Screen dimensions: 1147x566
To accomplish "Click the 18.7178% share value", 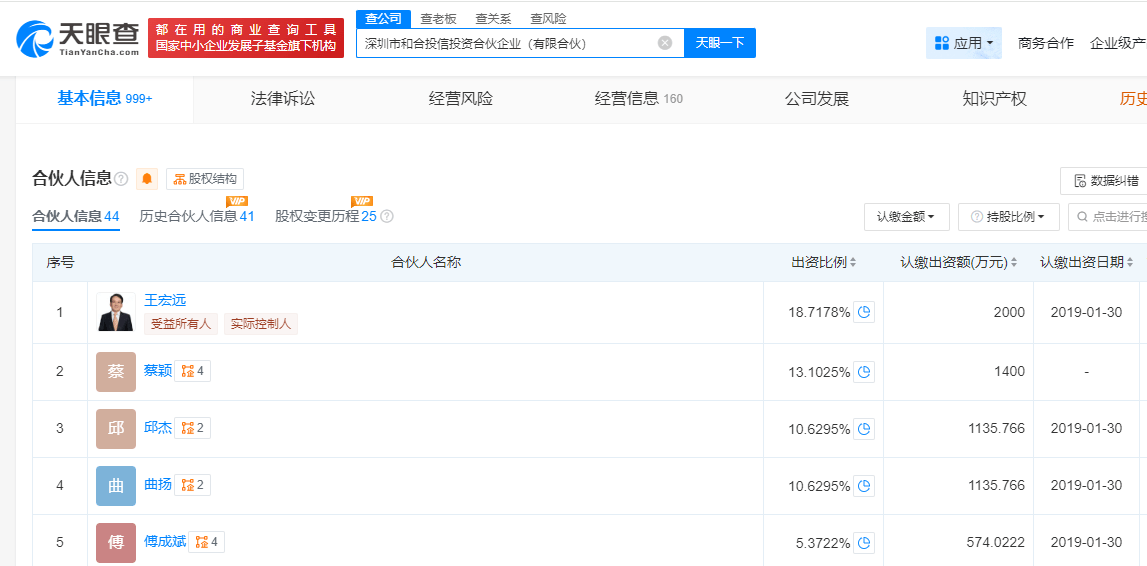I will (819, 312).
